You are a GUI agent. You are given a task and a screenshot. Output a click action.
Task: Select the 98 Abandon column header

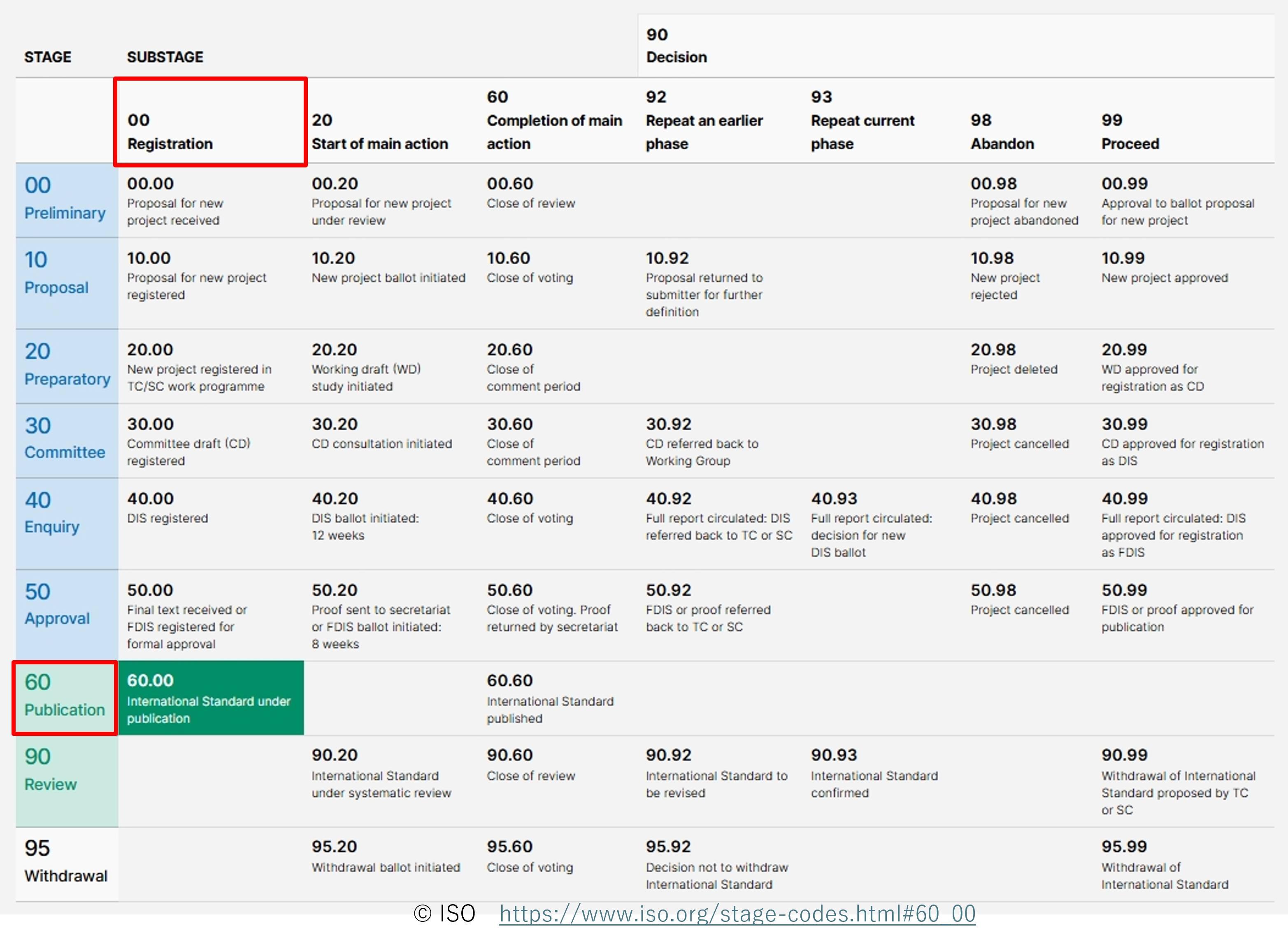[x=1002, y=132]
